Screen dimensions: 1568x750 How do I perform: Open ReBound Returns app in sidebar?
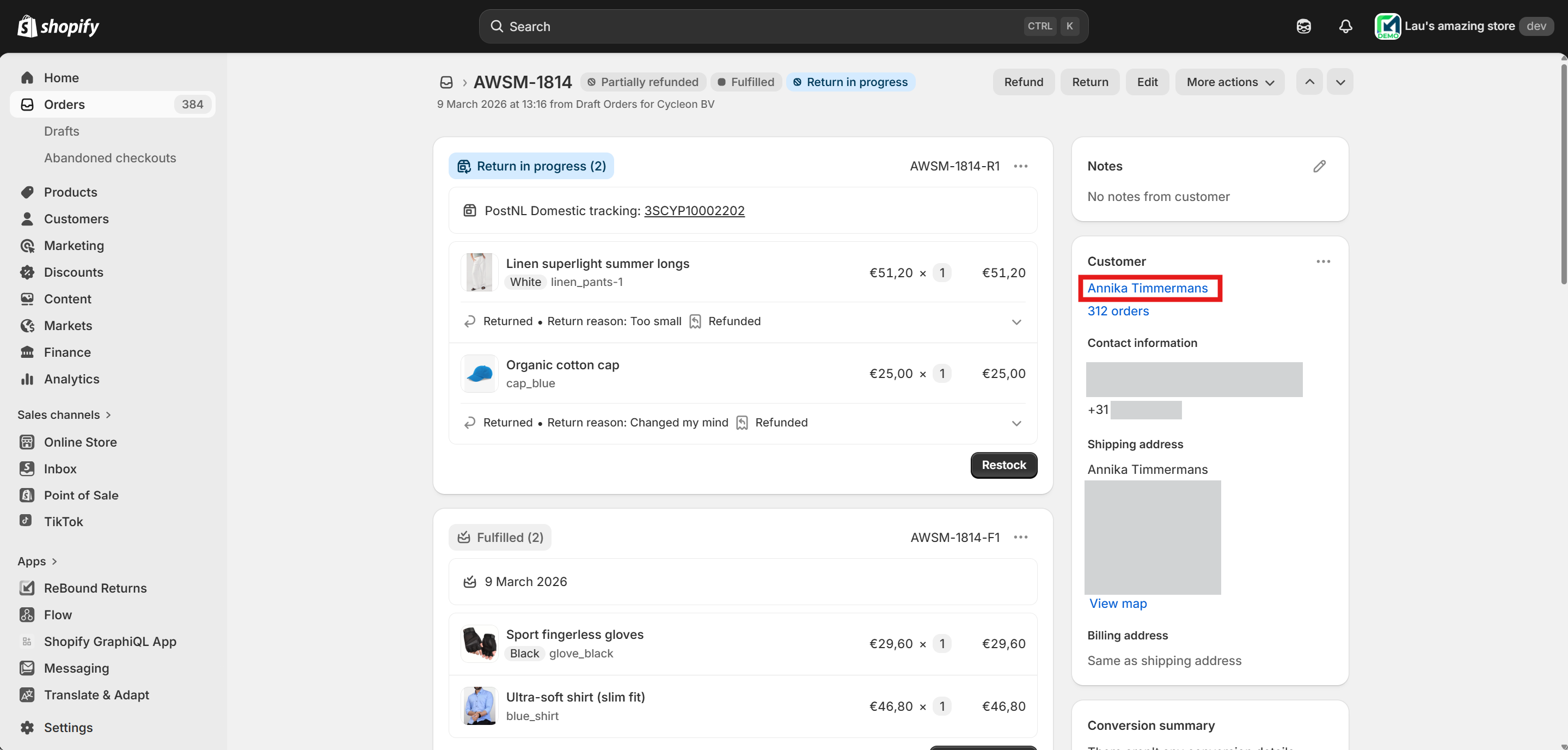[95, 588]
